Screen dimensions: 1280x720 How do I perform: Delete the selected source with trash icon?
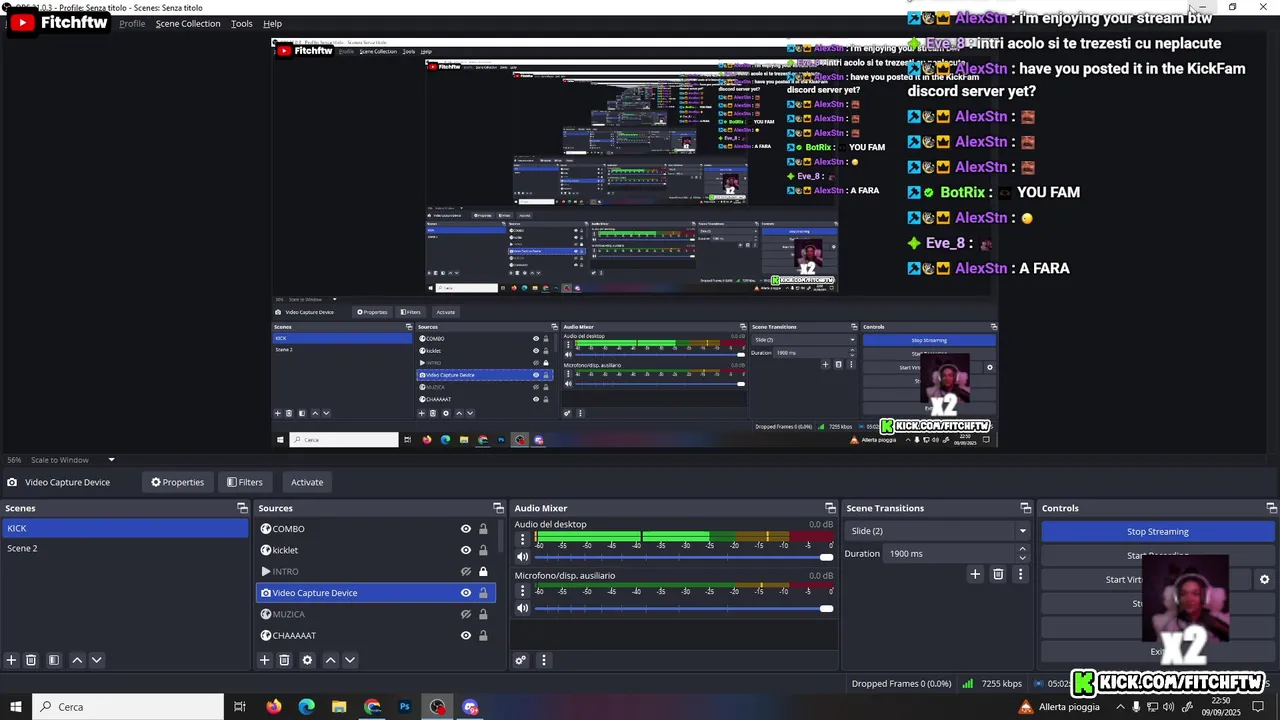click(x=284, y=660)
